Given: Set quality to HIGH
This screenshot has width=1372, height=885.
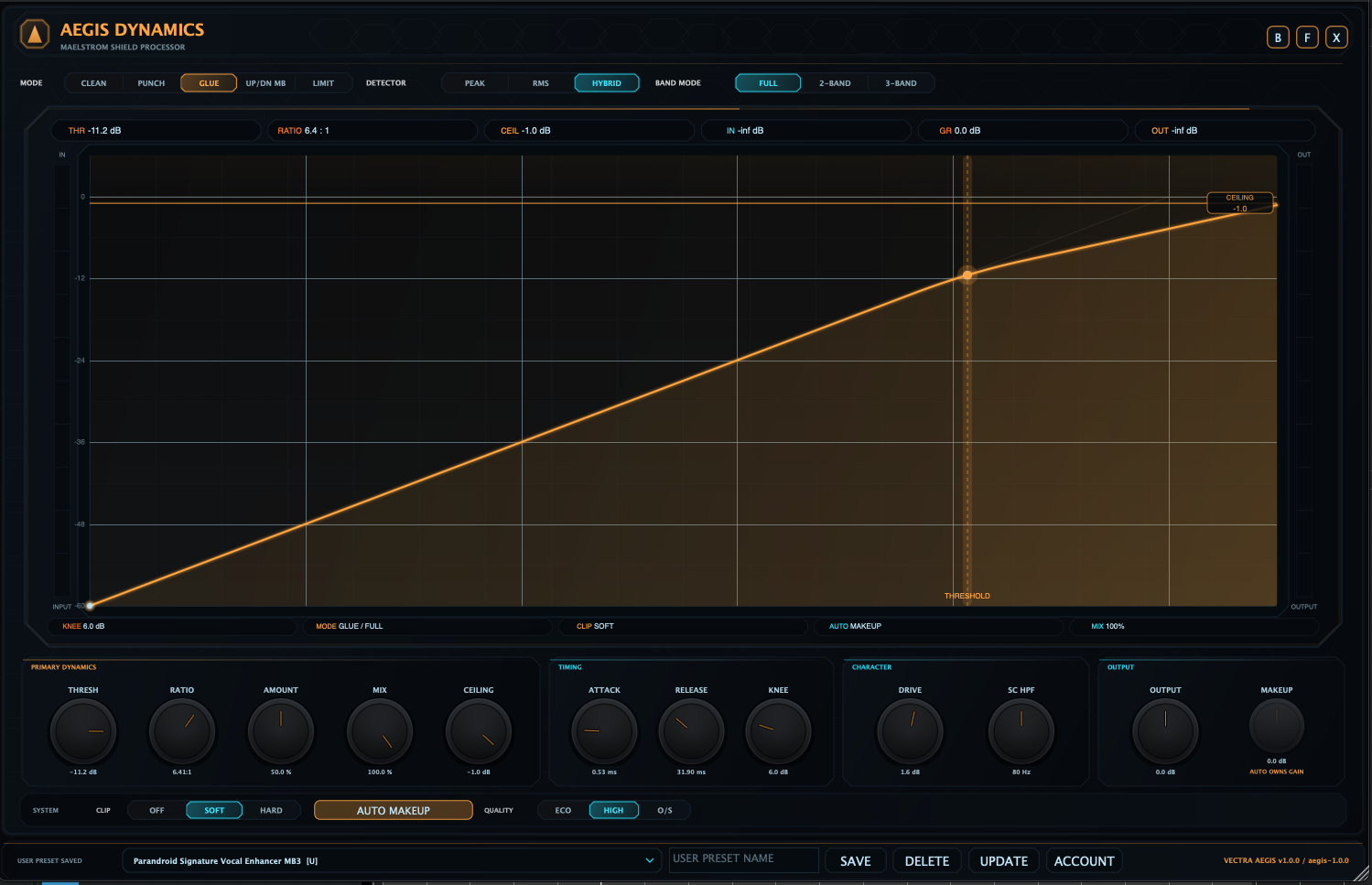Looking at the screenshot, I should click(613, 810).
